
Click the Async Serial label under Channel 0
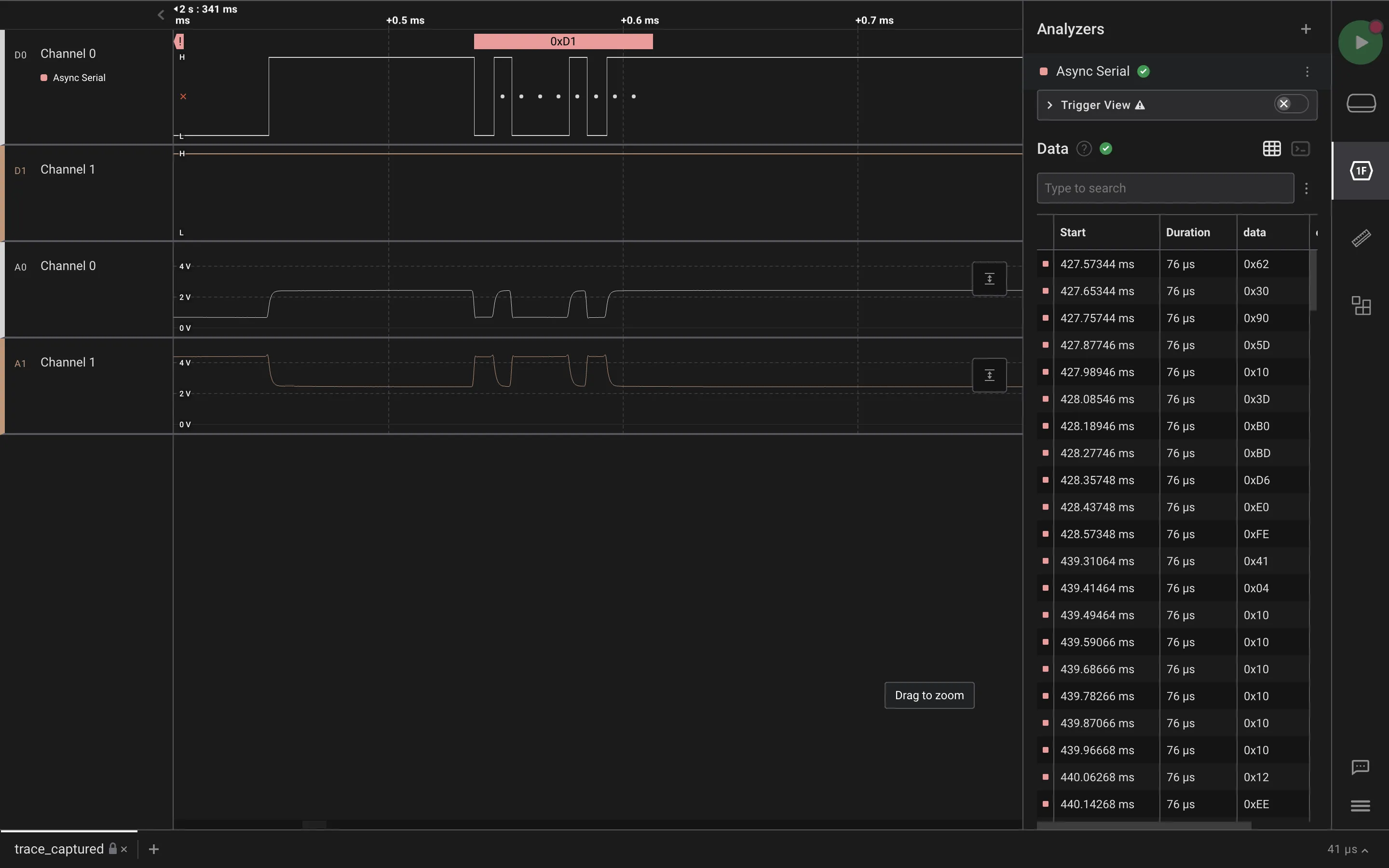pos(79,78)
